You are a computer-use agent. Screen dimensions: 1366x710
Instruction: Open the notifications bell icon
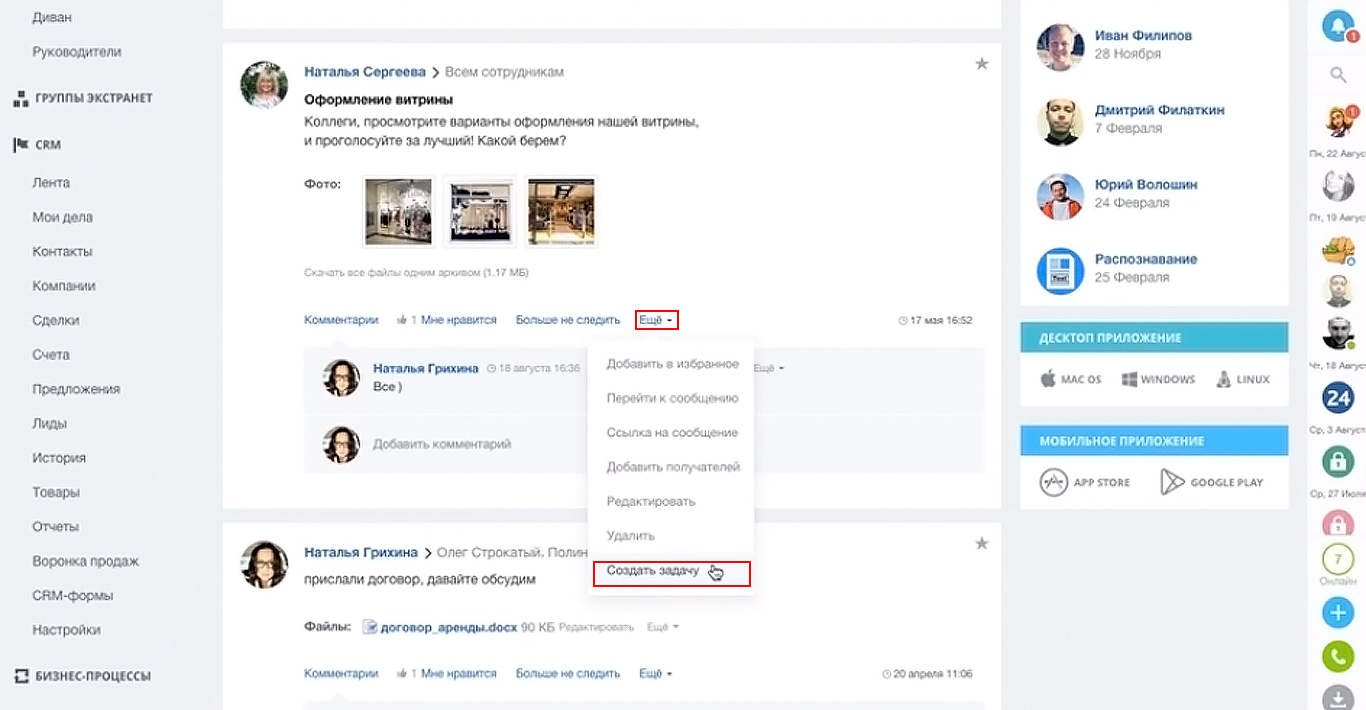coord(1337,25)
